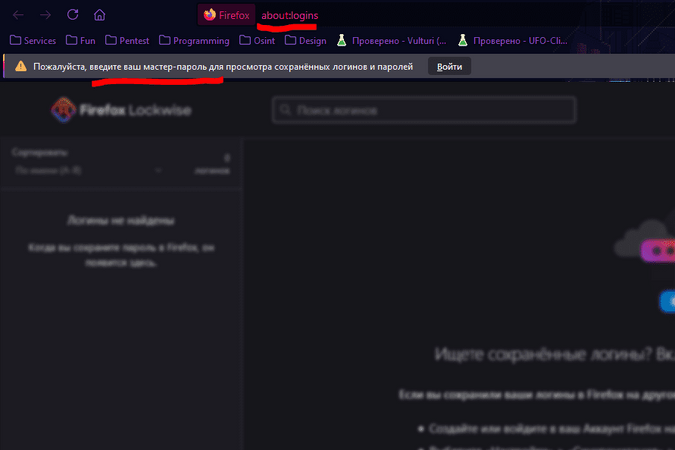Open bookmark Проверено - UFO-Cli
Image resolution: width=675 pixels, height=450 pixels.
[x=512, y=40]
